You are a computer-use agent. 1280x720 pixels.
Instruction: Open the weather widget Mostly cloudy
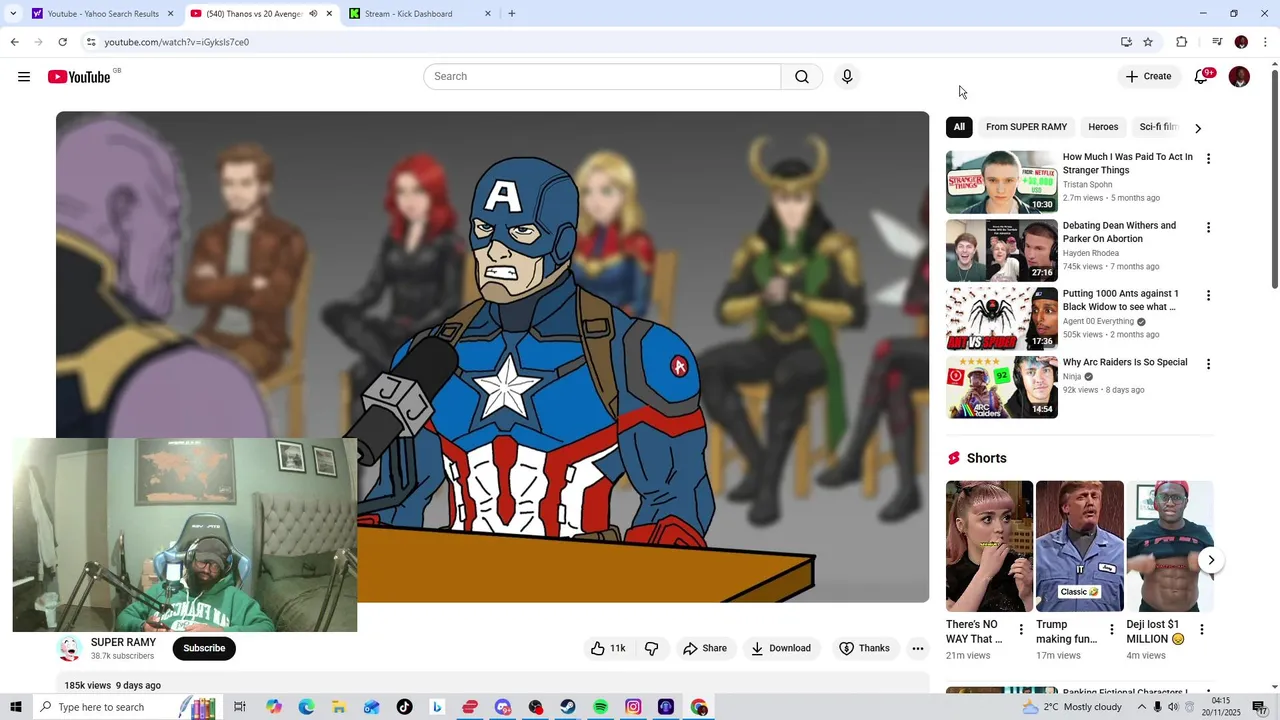[1072, 707]
